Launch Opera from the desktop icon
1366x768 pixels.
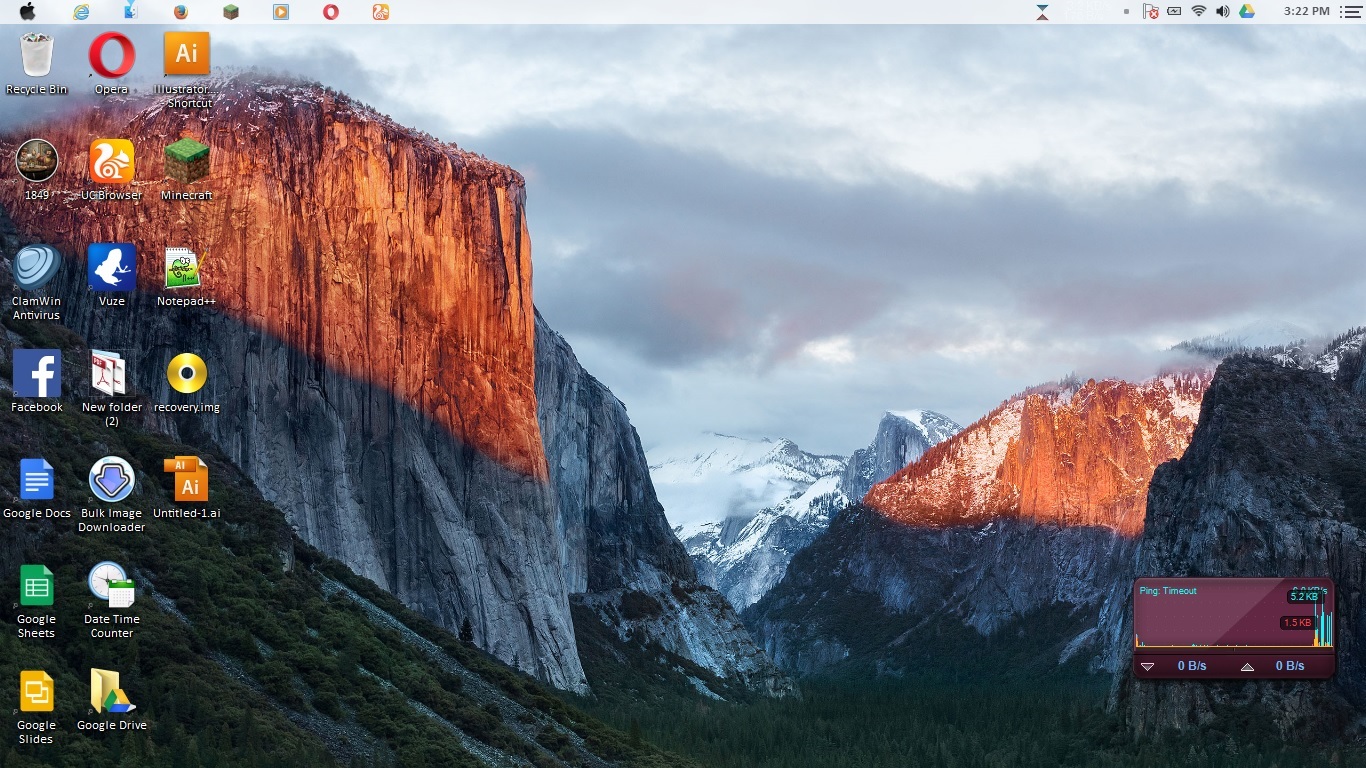[112, 64]
